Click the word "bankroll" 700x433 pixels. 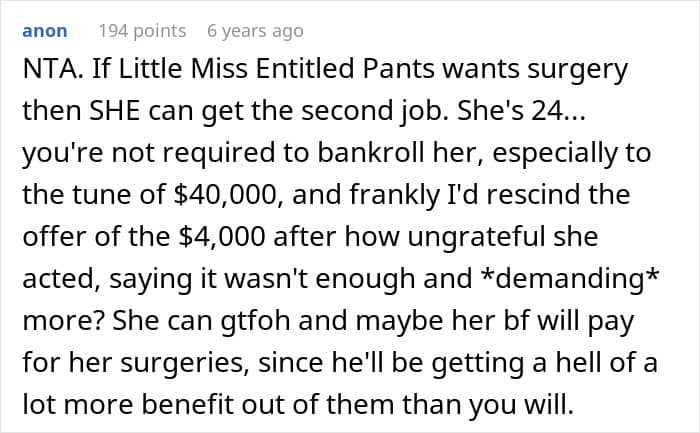click(x=344, y=153)
